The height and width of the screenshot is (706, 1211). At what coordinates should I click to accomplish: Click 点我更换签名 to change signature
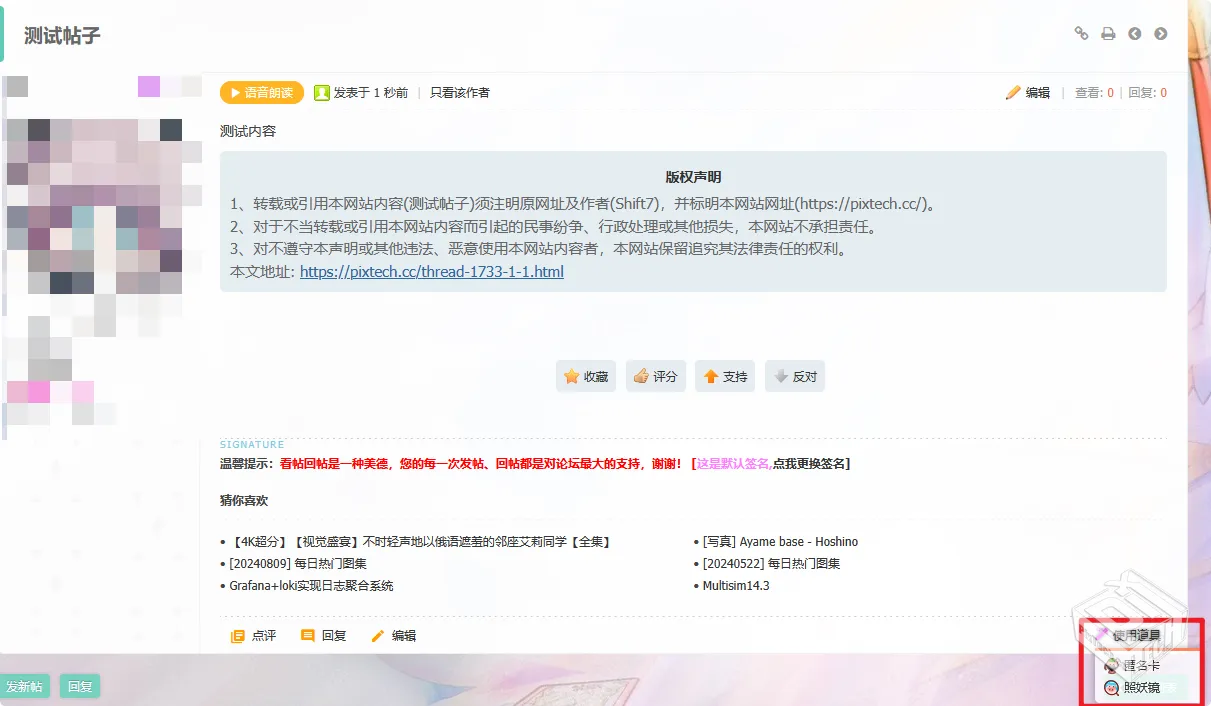810,463
